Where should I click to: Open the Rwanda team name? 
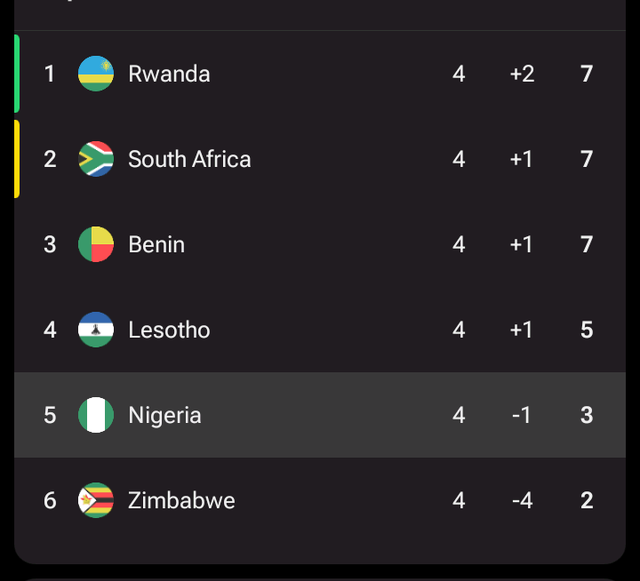[x=169, y=74]
